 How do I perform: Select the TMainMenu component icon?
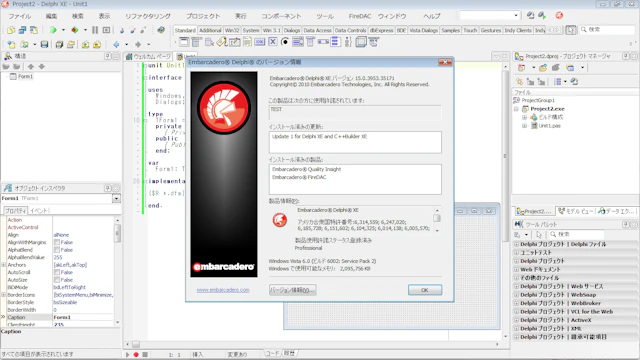pyautogui.click(x=197, y=42)
